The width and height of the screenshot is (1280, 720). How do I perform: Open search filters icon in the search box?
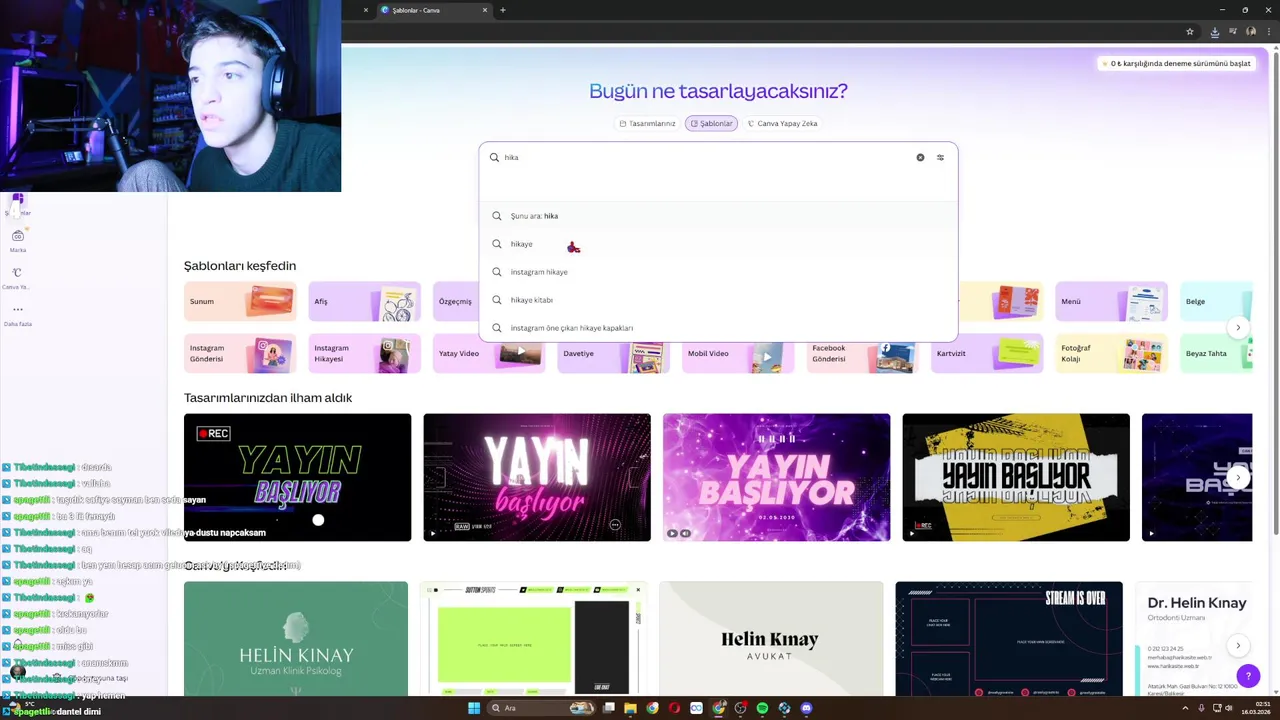coord(940,157)
